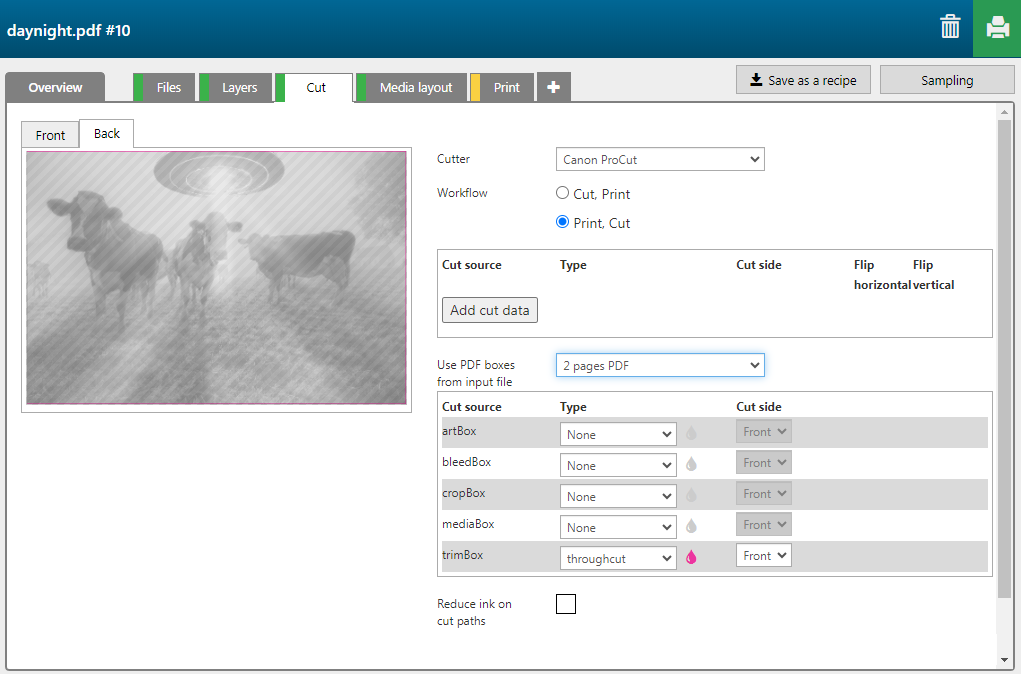This screenshot has height=674, width=1021.
Task: Open the Front preview tab
Action: point(50,135)
